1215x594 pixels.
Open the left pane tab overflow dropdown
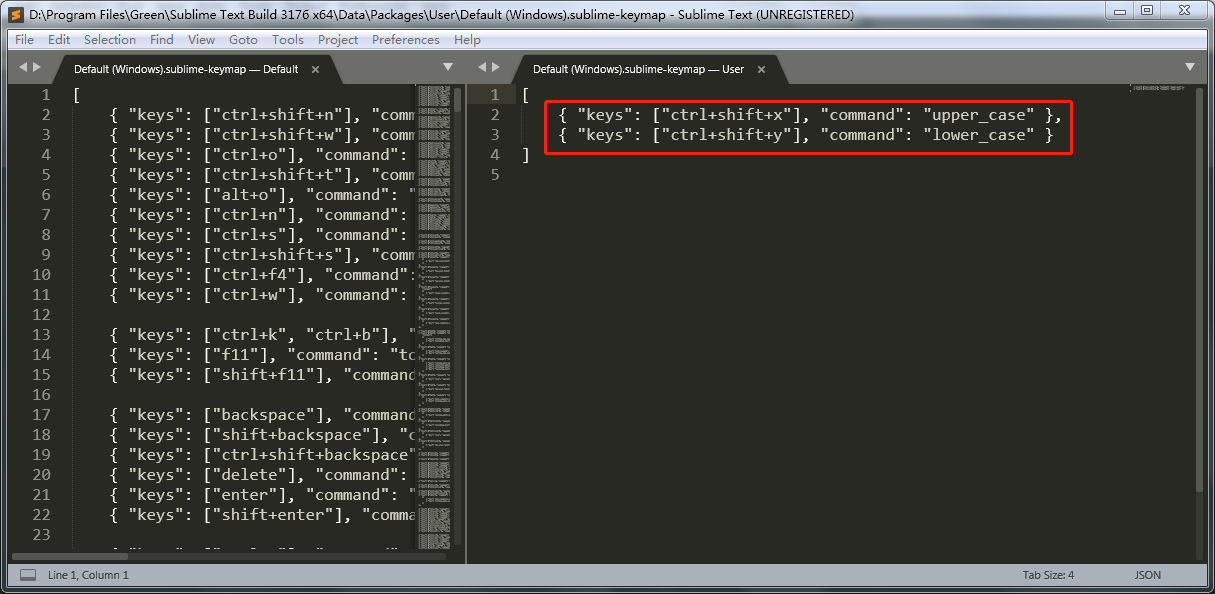(446, 66)
